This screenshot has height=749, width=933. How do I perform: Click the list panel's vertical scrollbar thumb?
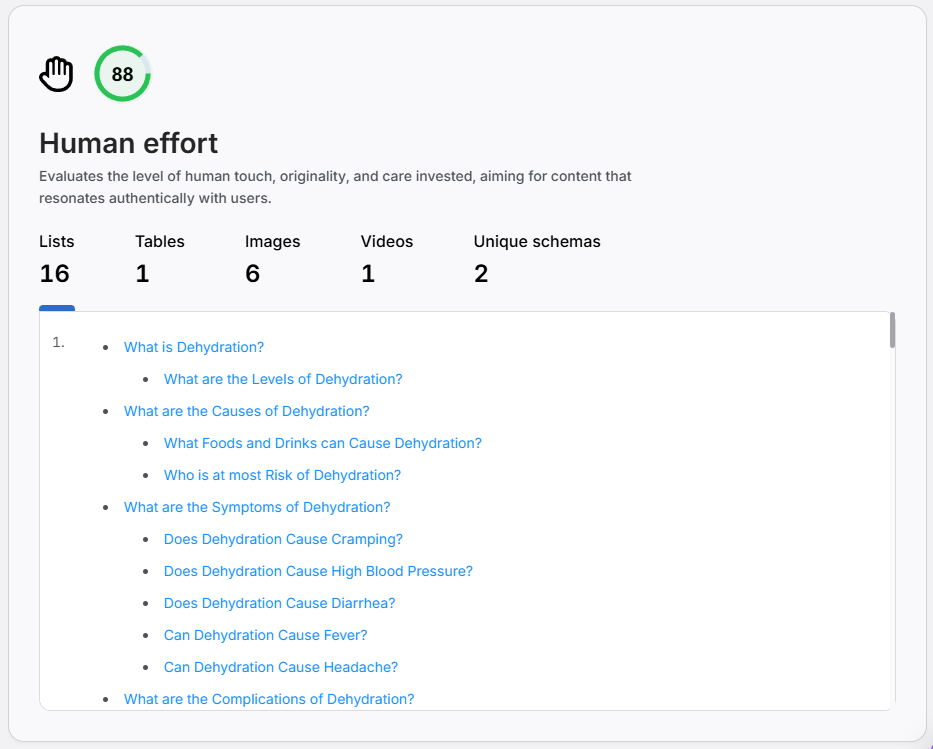(892, 330)
